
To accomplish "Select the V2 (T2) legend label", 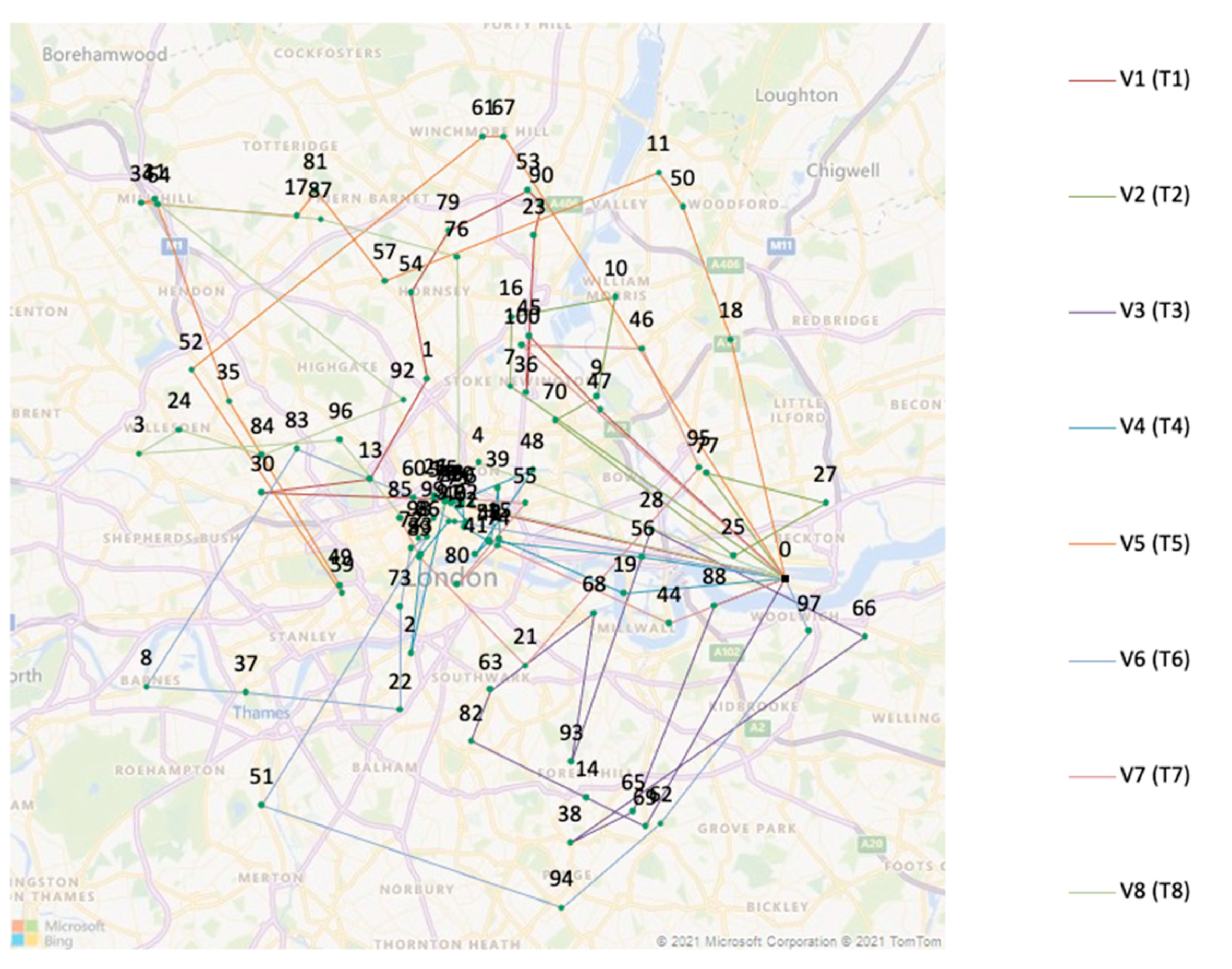I will (x=1154, y=196).
